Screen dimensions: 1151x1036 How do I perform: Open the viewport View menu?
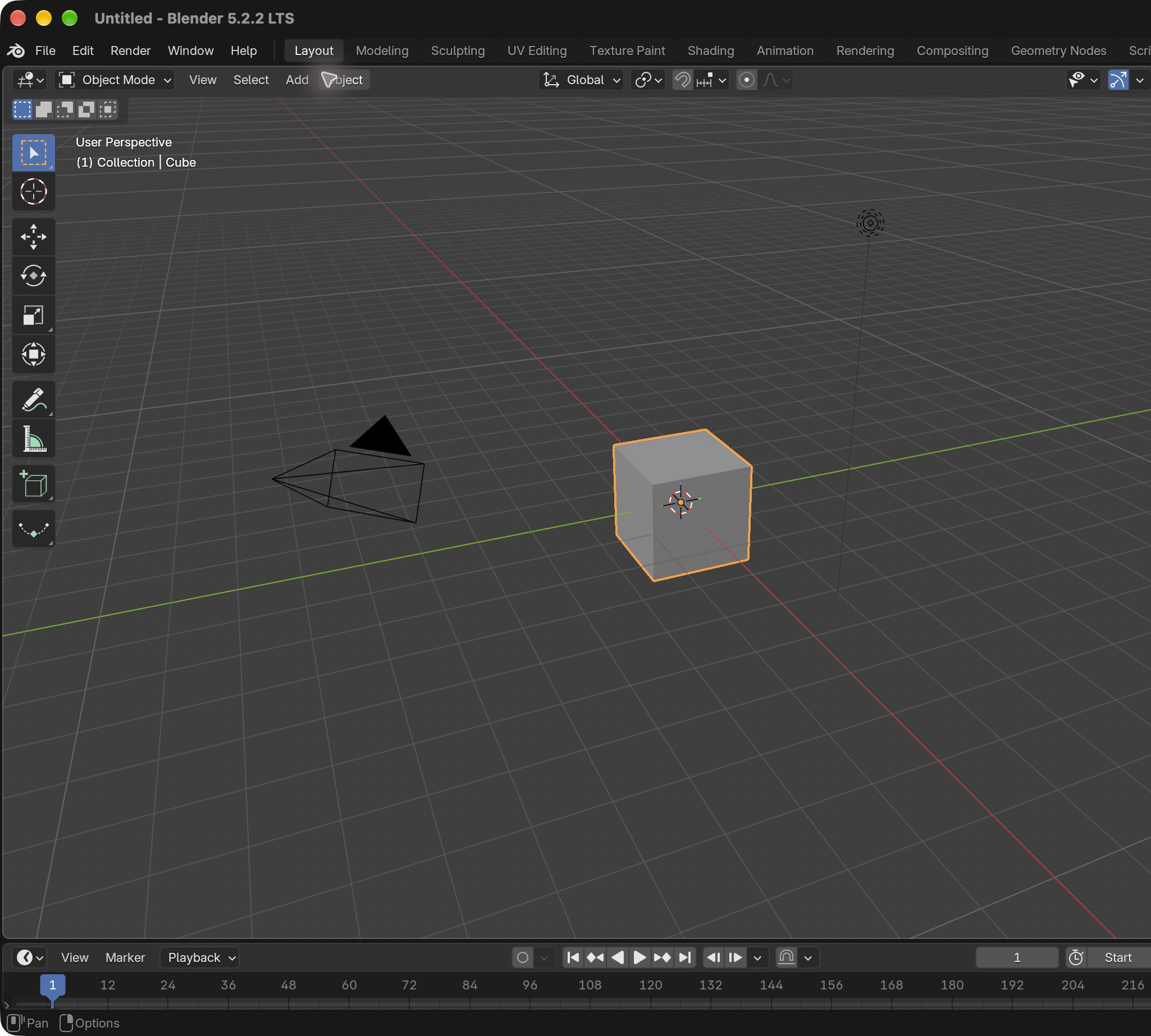coord(203,80)
